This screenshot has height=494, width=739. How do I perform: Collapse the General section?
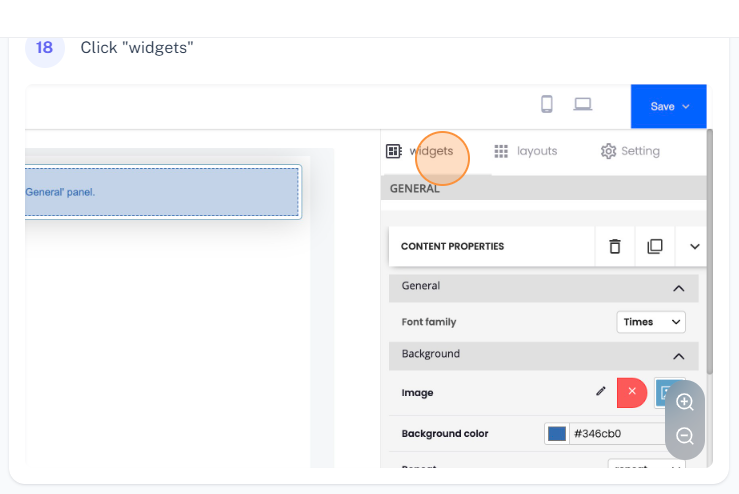pos(678,288)
